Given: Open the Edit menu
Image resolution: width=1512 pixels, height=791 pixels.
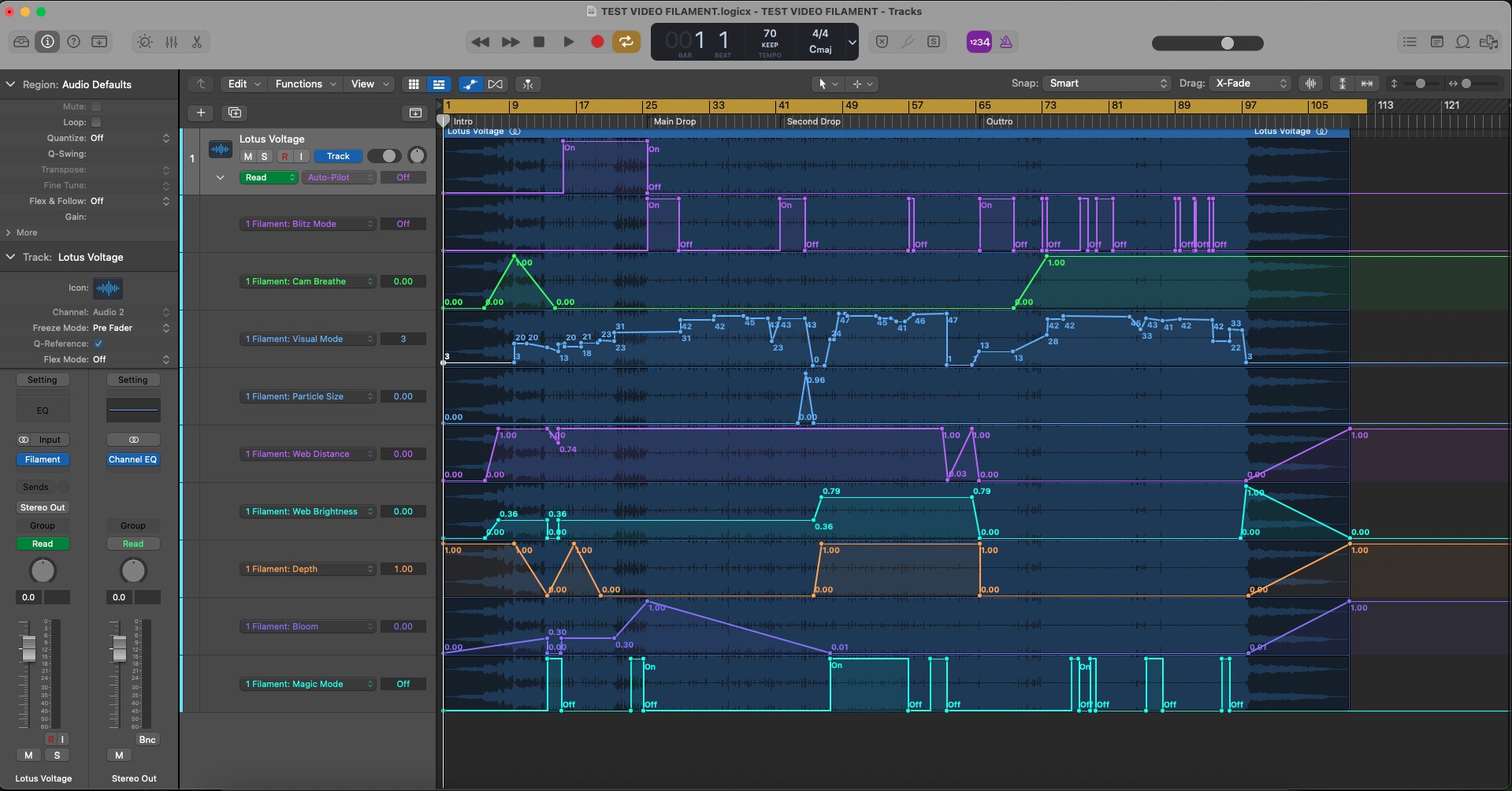Looking at the screenshot, I should click(243, 84).
